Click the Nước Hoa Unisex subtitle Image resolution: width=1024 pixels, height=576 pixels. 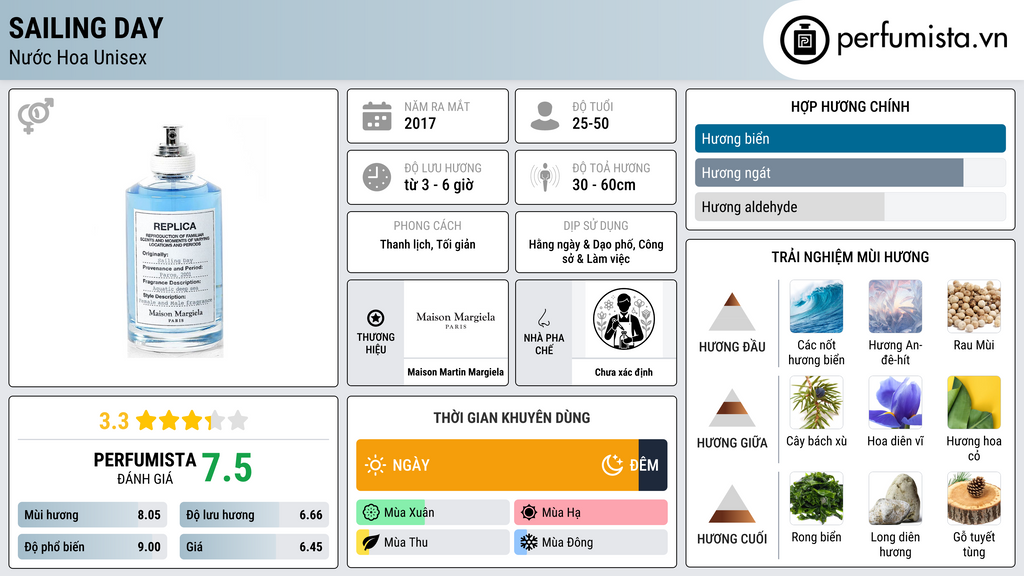point(78,58)
